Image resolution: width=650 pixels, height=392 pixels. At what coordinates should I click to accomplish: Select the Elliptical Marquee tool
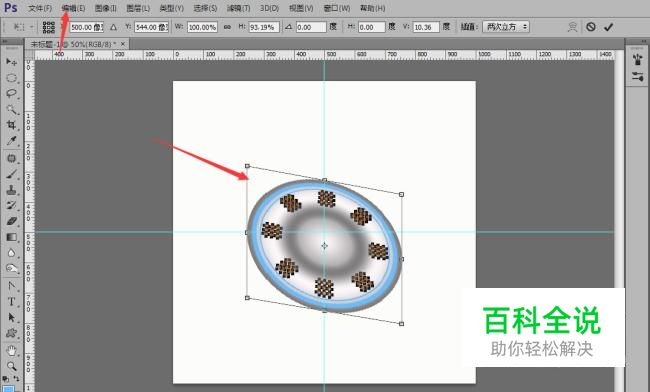pos(11,78)
